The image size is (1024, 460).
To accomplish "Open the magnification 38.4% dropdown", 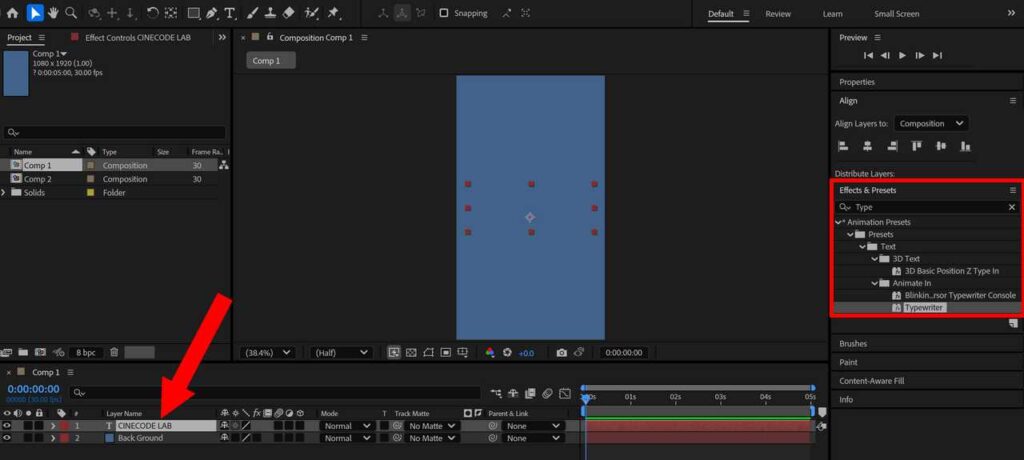I will (x=268, y=353).
